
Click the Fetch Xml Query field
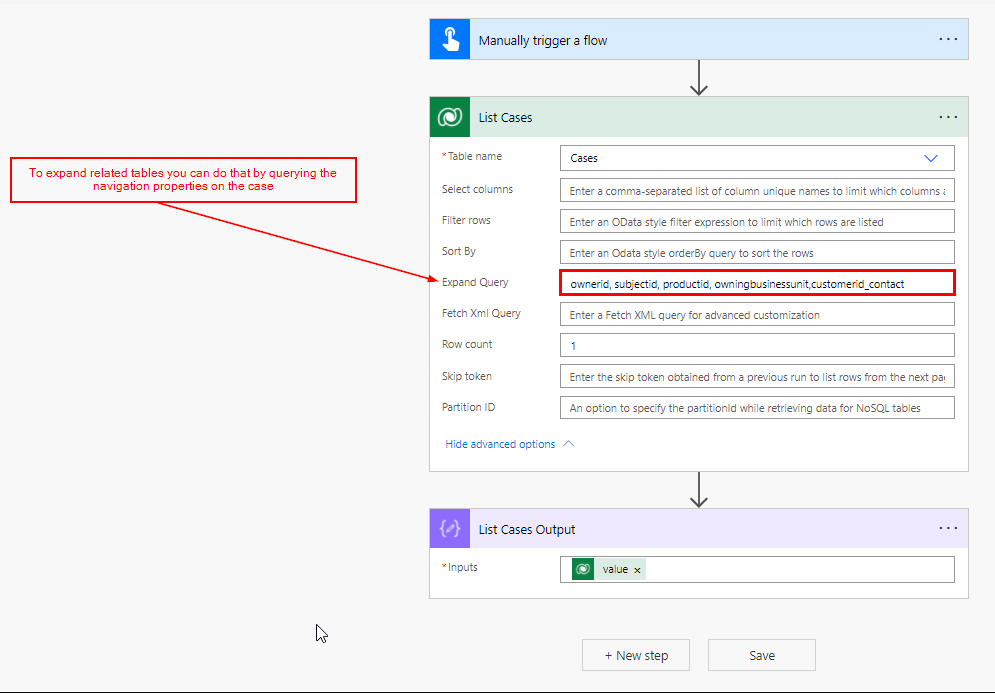click(x=757, y=313)
